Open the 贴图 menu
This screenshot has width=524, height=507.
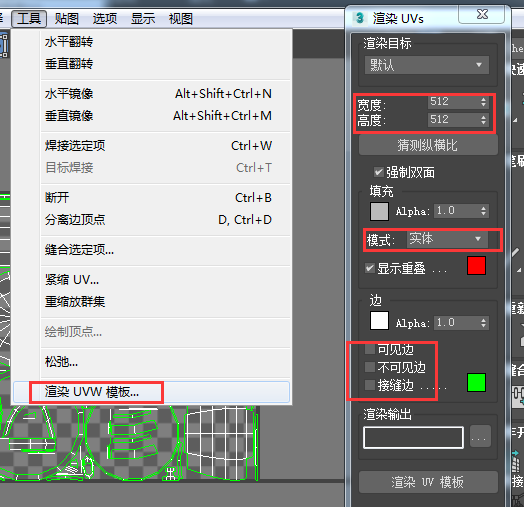67,18
